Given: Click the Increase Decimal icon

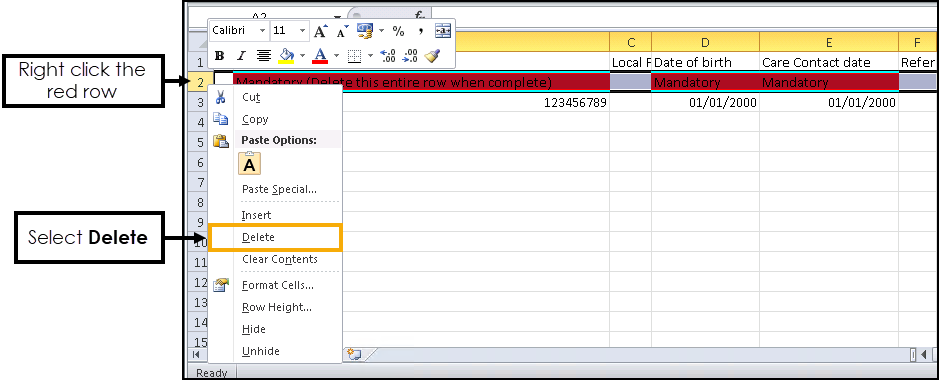Looking at the screenshot, I should [388, 56].
